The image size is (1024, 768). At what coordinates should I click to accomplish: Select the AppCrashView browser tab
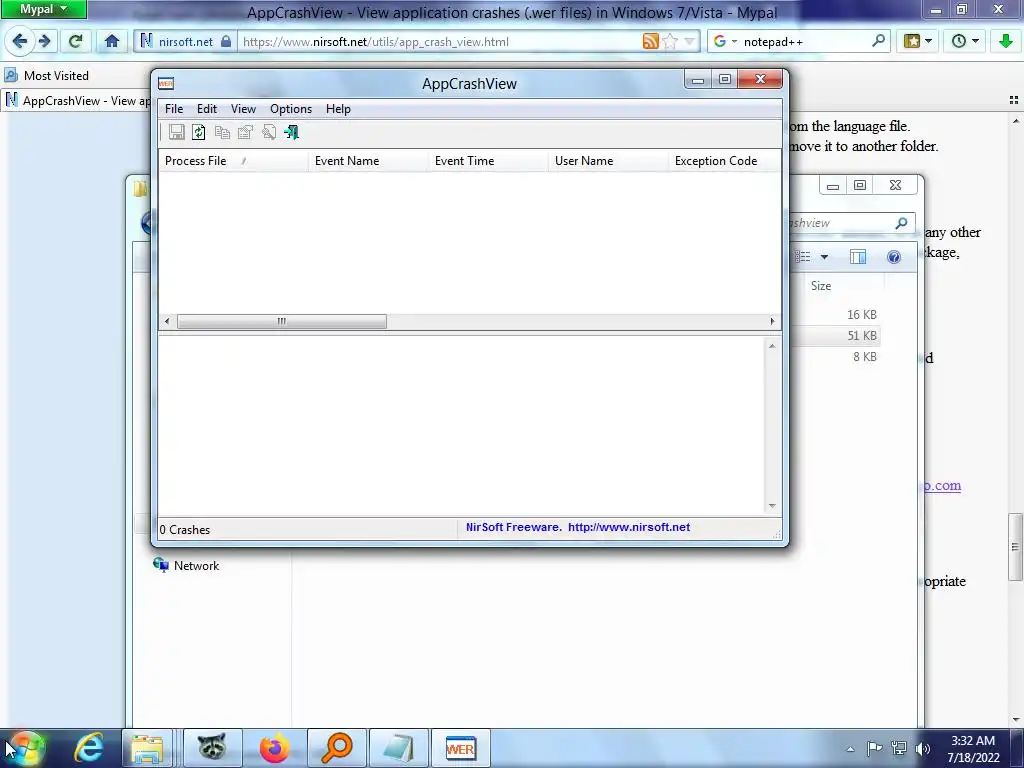[77, 101]
